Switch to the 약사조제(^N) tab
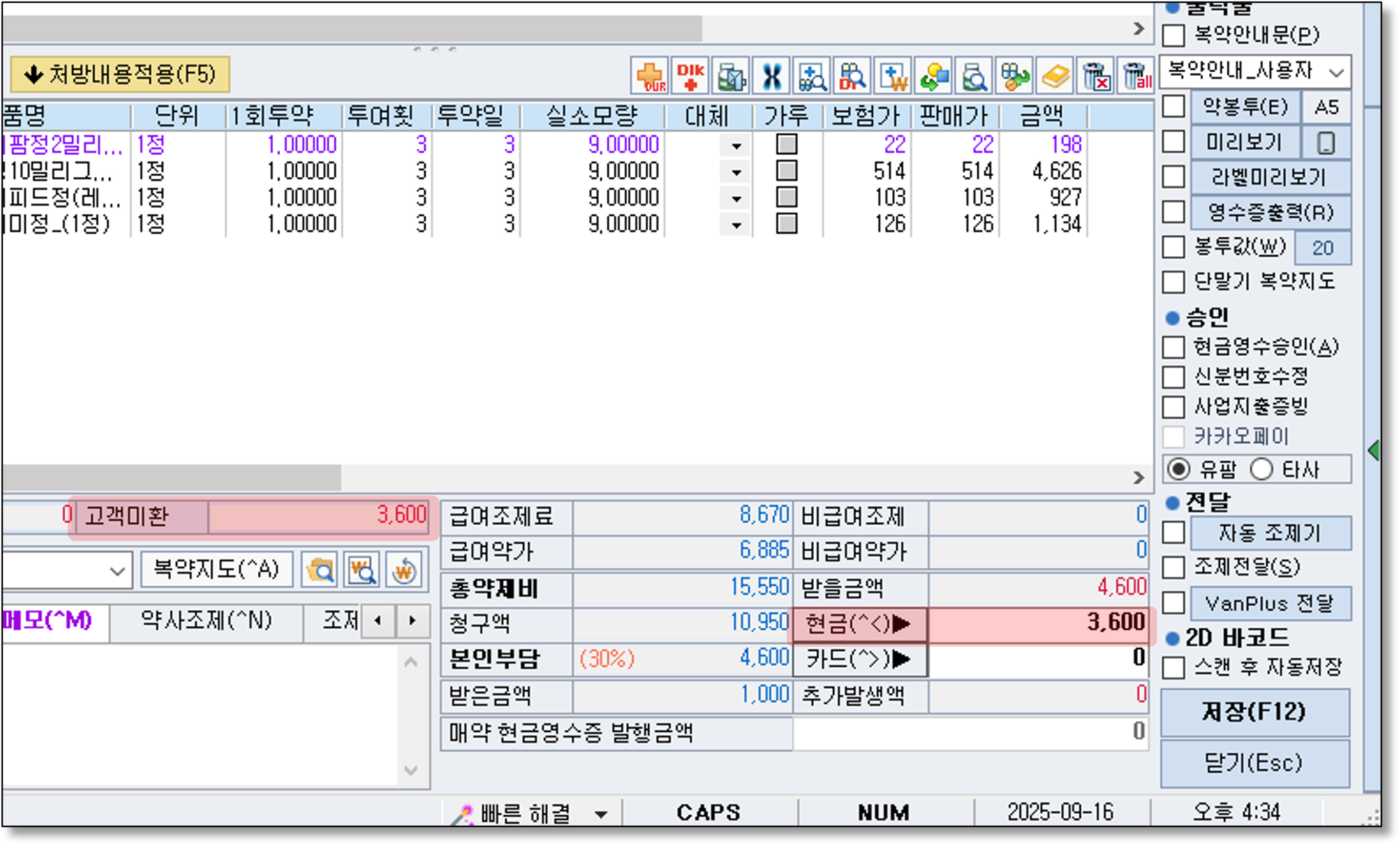Screen dimensions: 1400x845 click(x=206, y=621)
